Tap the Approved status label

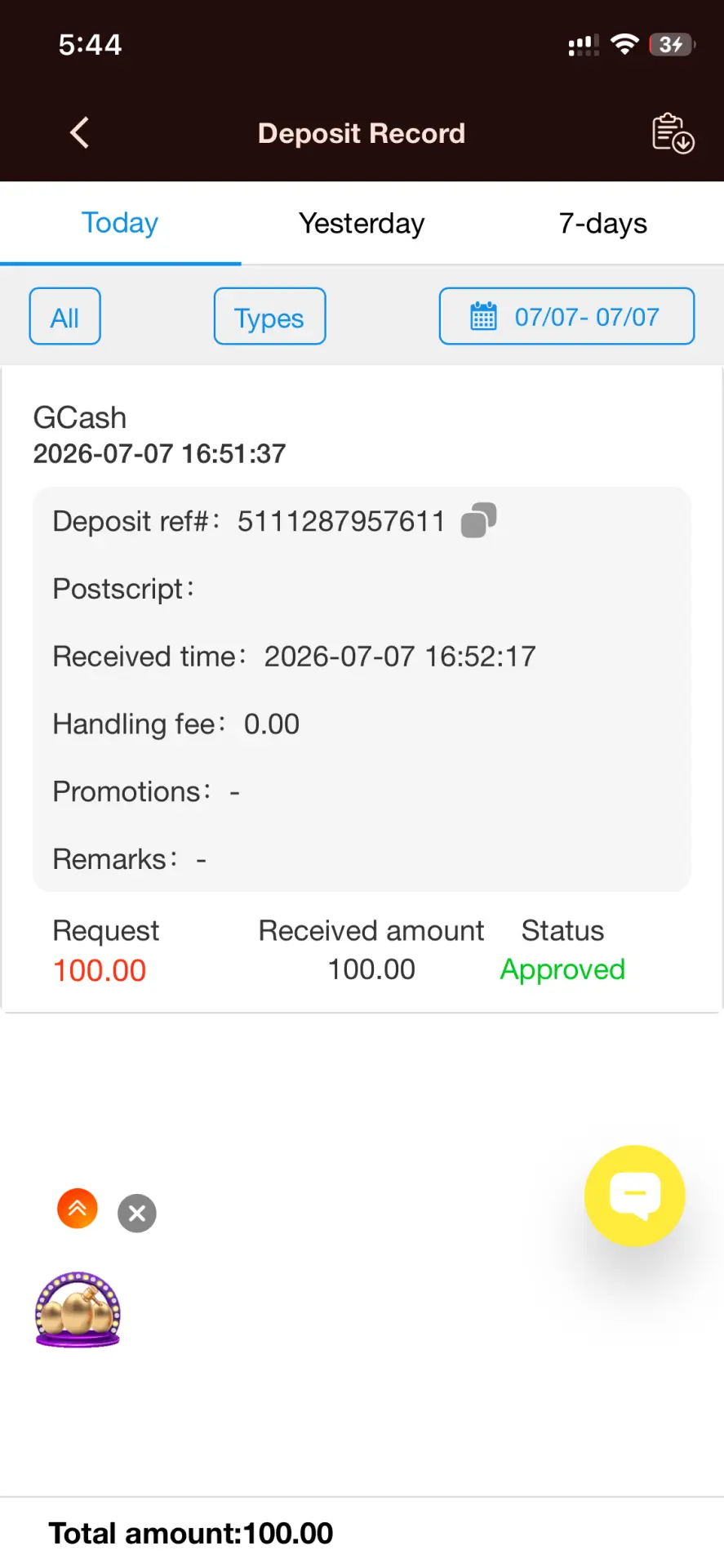pos(562,969)
